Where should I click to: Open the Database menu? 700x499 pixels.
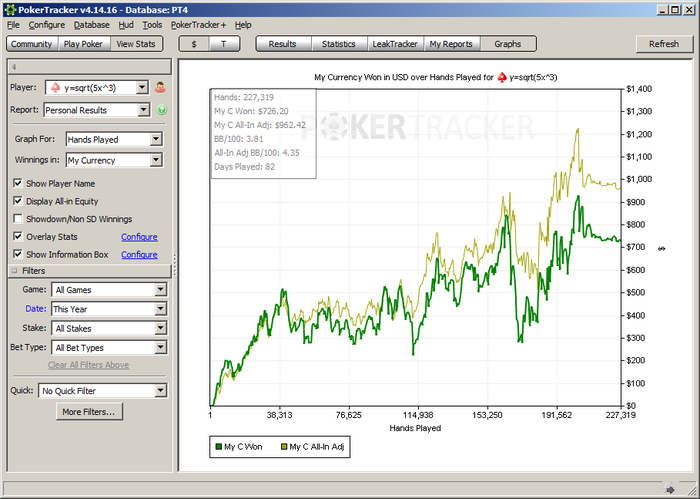pyautogui.click(x=92, y=25)
